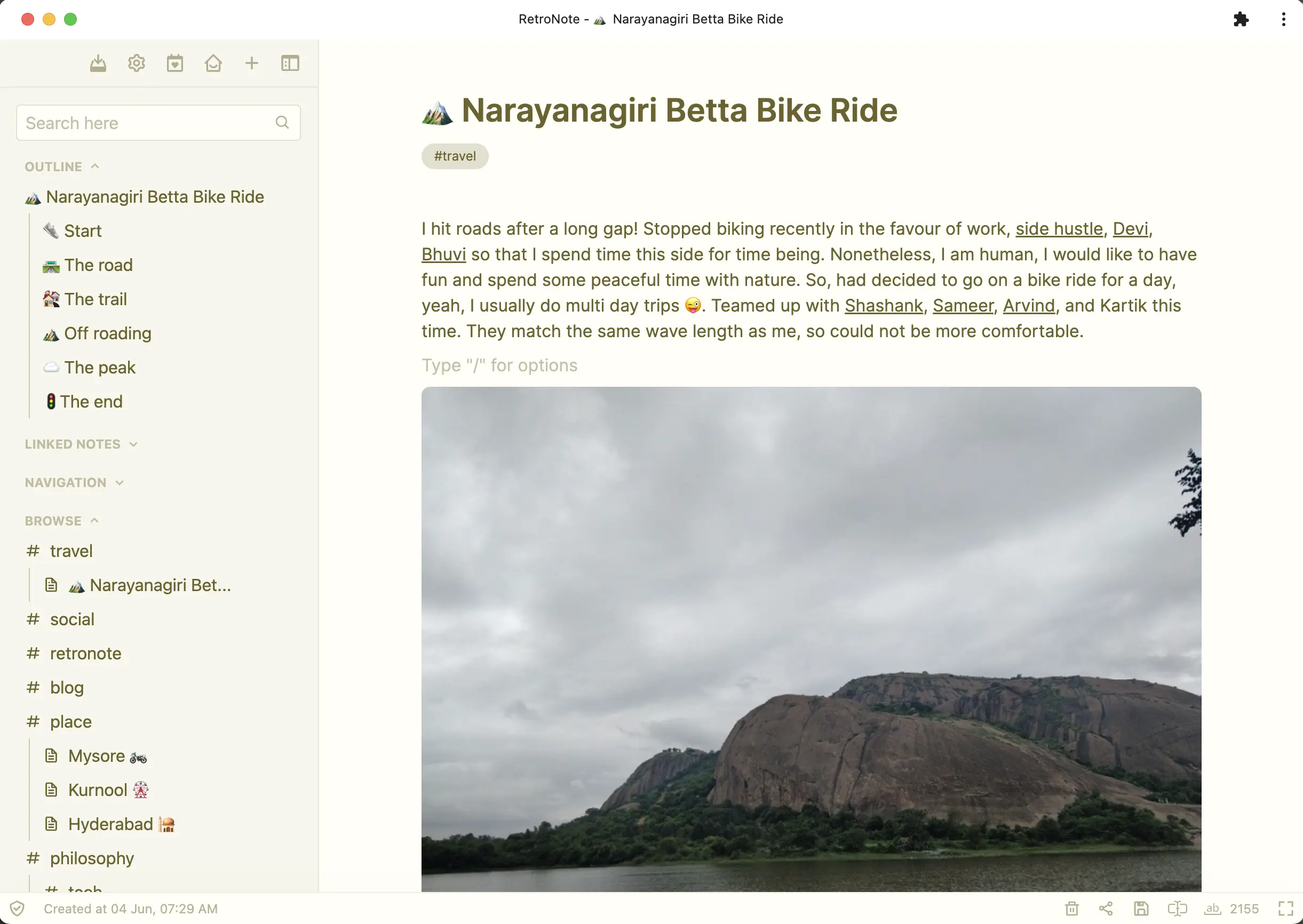Click the shield status icon
Viewport: 1303px width, 924px height.
17,909
